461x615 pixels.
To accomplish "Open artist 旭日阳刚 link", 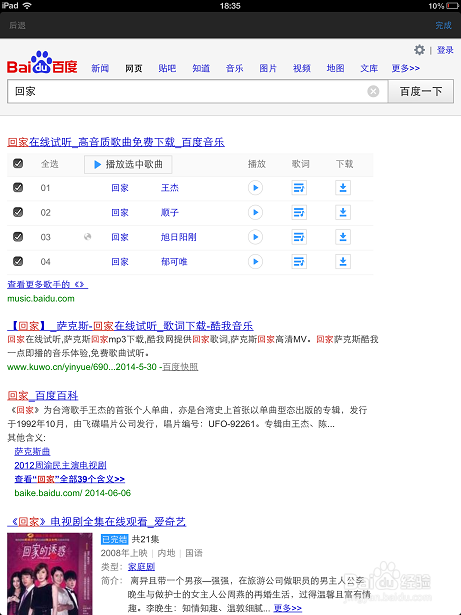I will [x=179, y=237].
